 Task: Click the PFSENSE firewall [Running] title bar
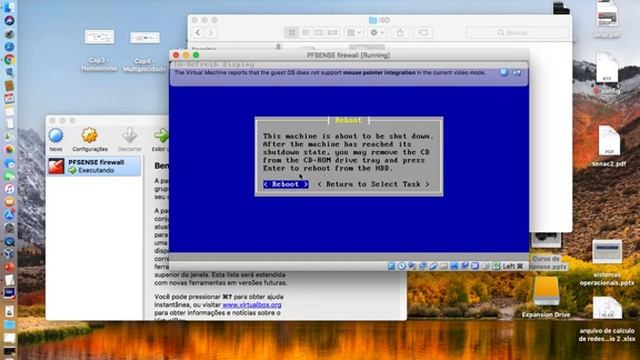tap(349, 55)
